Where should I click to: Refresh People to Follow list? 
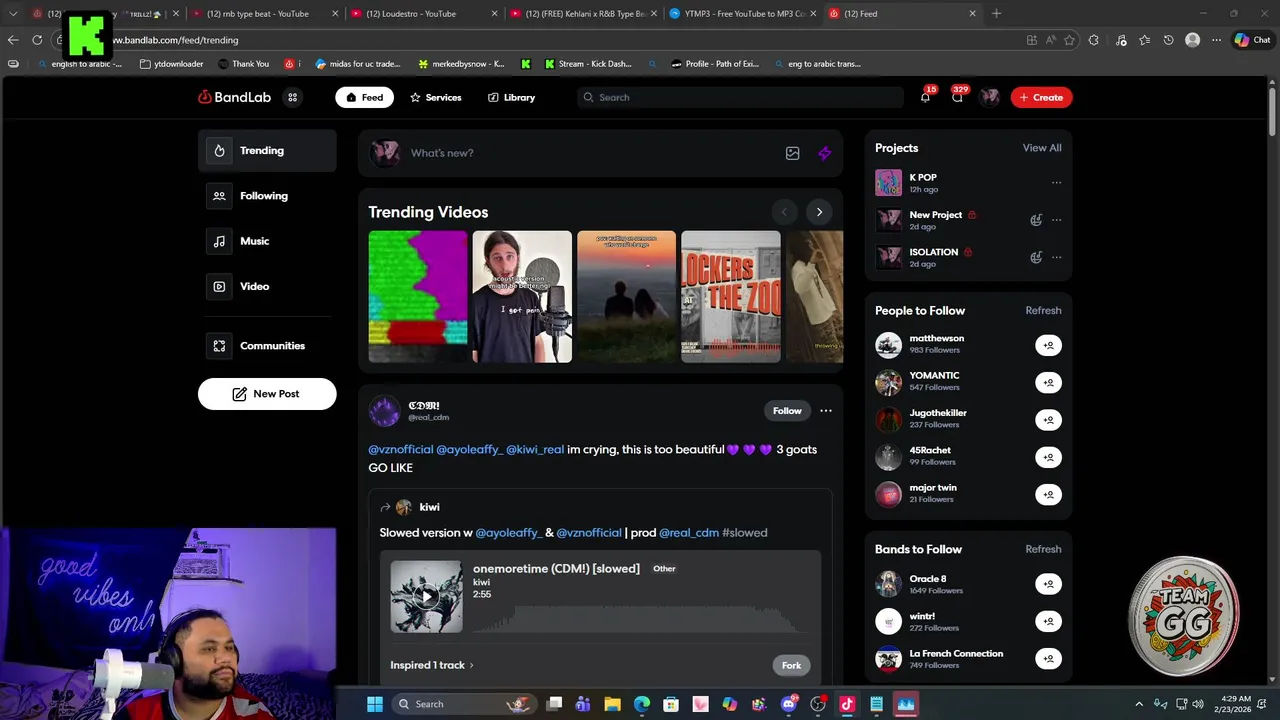pyautogui.click(x=1043, y=310)
